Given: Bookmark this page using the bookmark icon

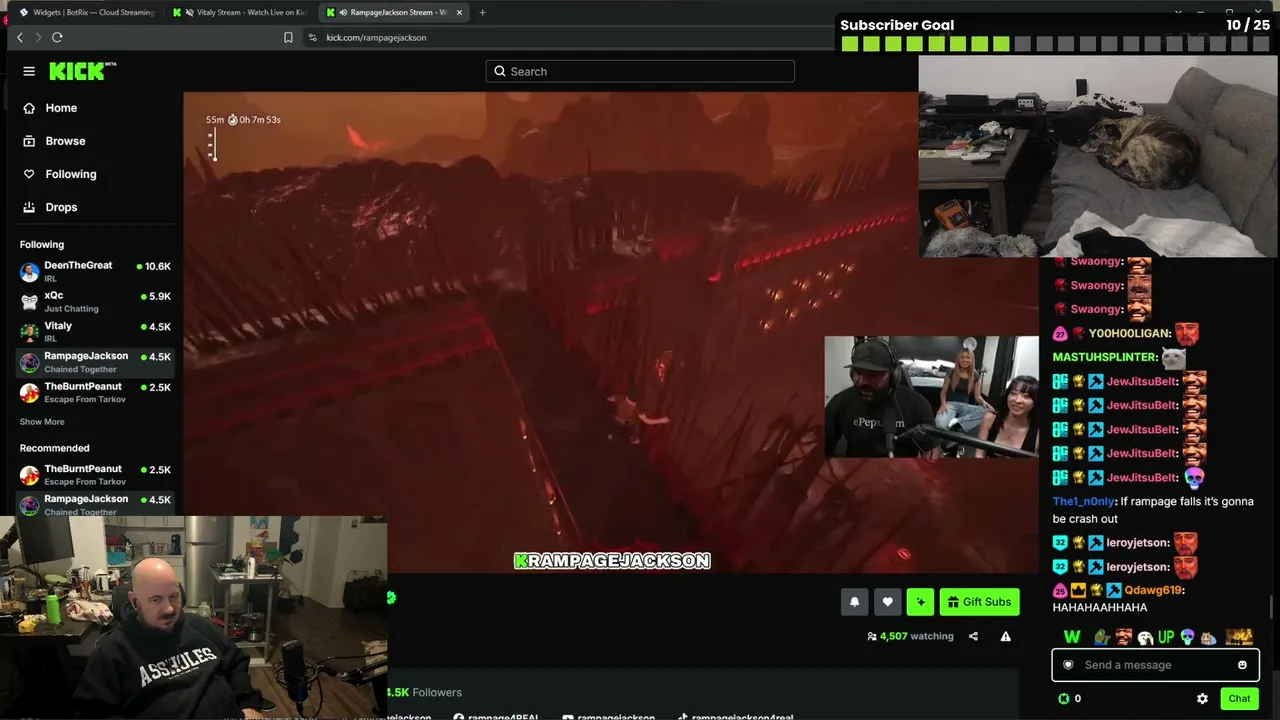Looking at the screenshot, I should coord(288,37).
